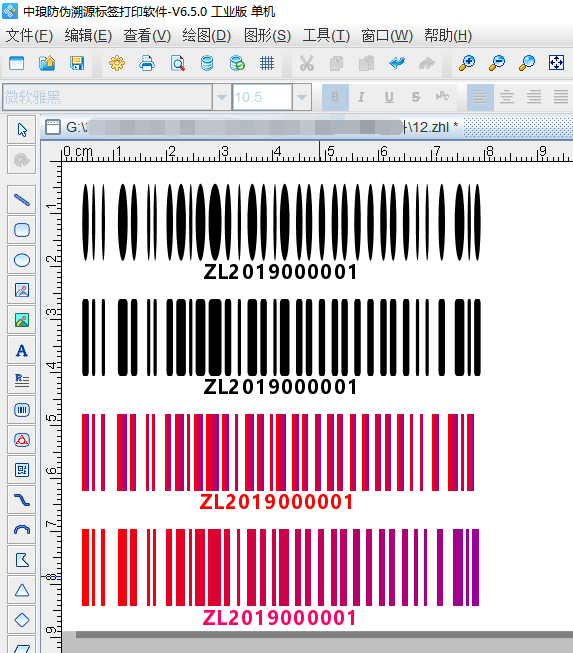The width and height of the screenshot is (573, 653).
Task: Redo with the gray arrow icon
Action: point(426,63)
